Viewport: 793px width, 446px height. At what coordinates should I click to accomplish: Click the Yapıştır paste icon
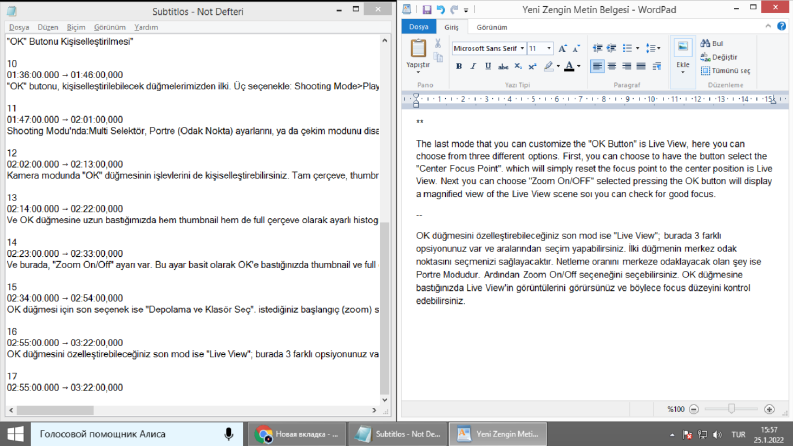coord(418,49)
